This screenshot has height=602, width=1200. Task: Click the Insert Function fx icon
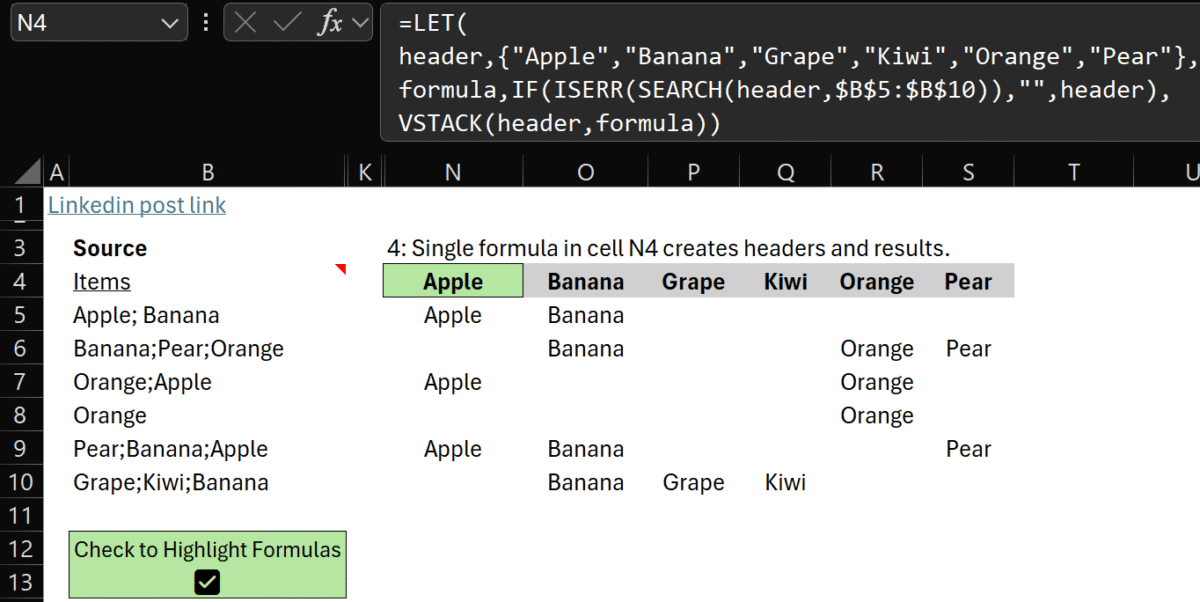pyautogui.click(x=329, y=23)
